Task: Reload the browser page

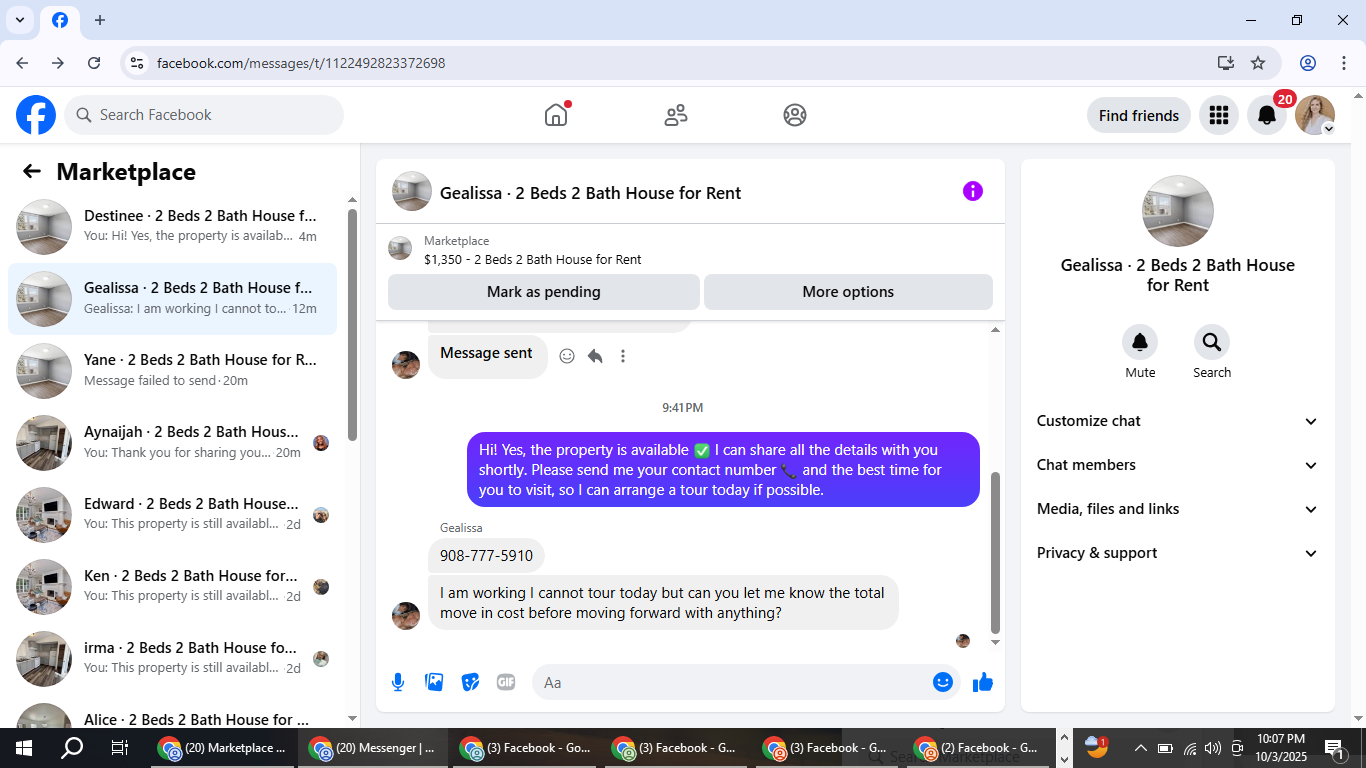Action: pyautogui.click(x=94, y=63)
